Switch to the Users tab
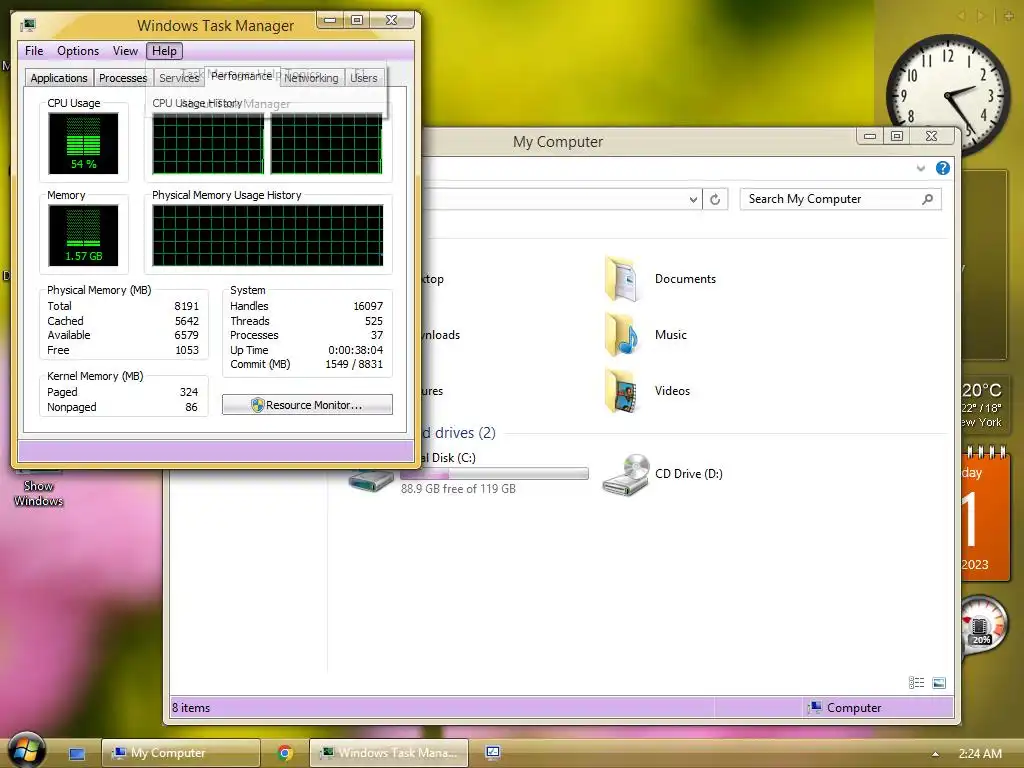 (x=364, y=78)
